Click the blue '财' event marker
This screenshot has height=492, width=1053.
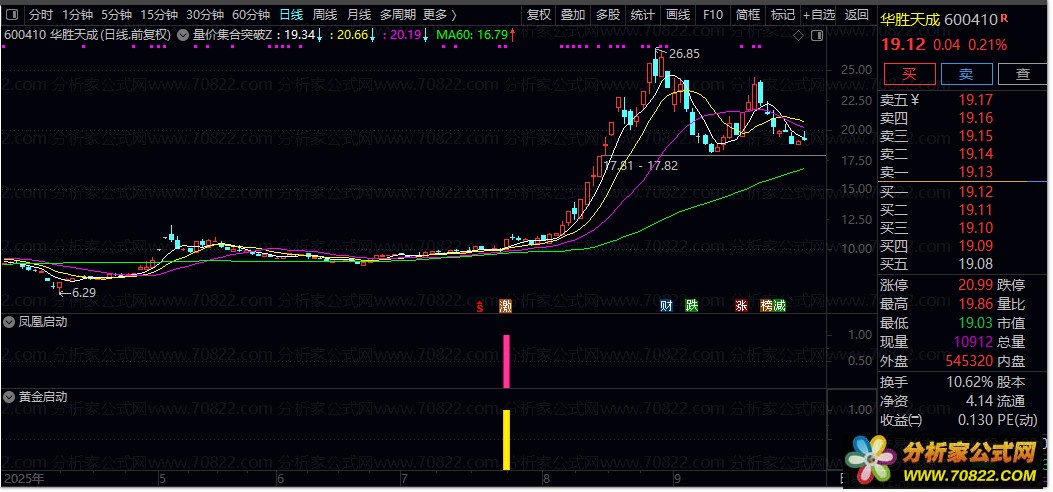666,306
